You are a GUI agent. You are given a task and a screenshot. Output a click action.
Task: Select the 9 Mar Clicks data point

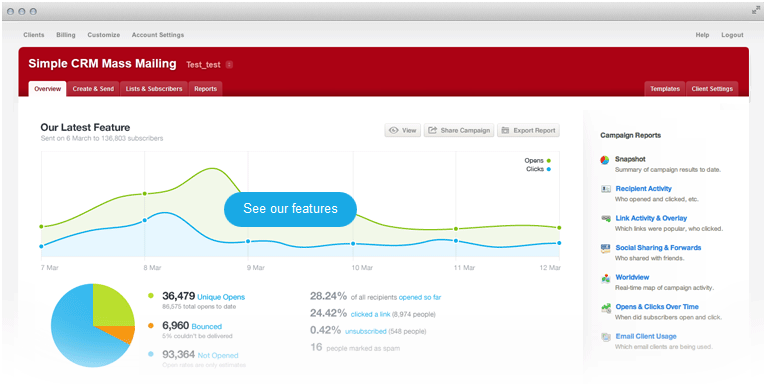pos(248,241)
